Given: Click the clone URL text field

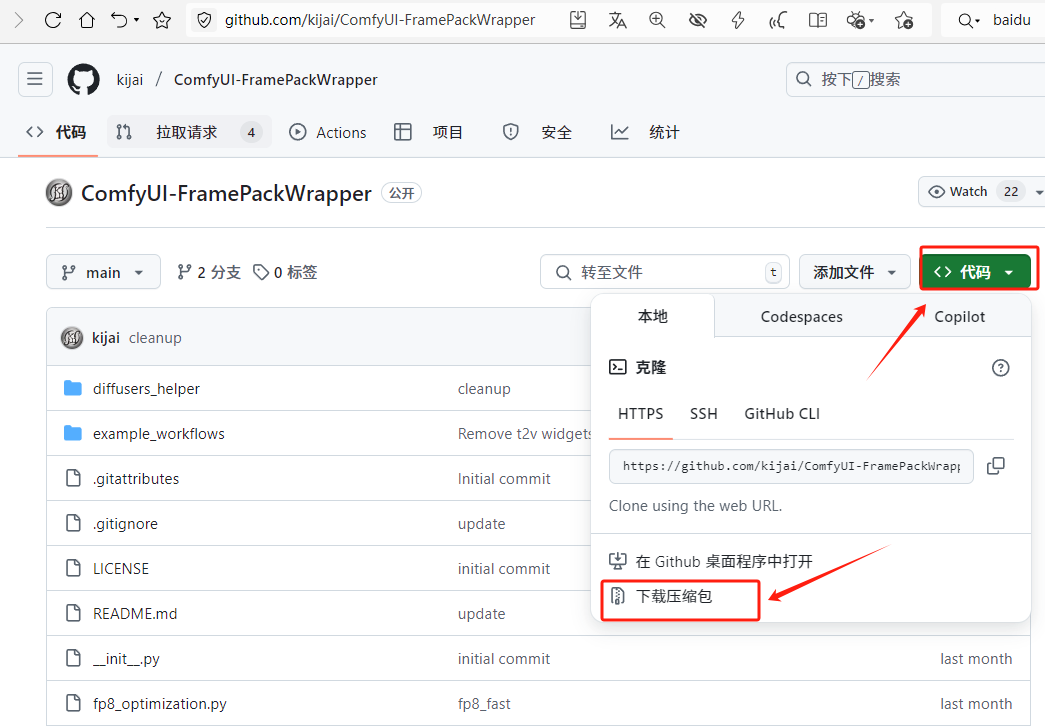Looking at the screenshot, I should (791, 466).
